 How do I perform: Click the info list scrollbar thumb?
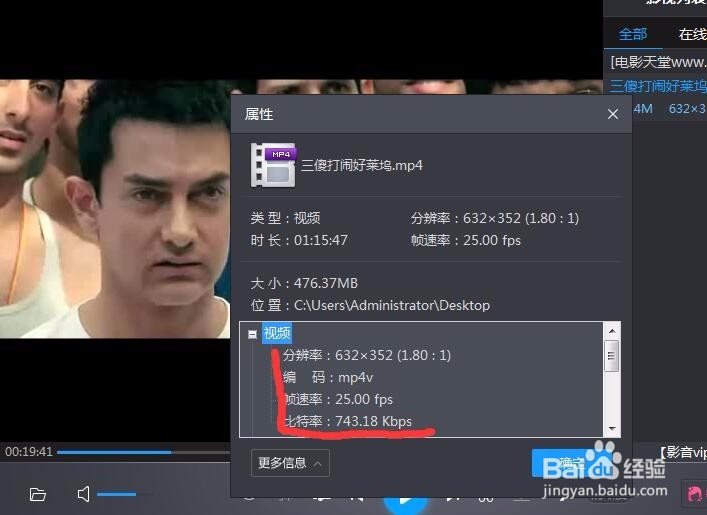click(x=612, y=356)
